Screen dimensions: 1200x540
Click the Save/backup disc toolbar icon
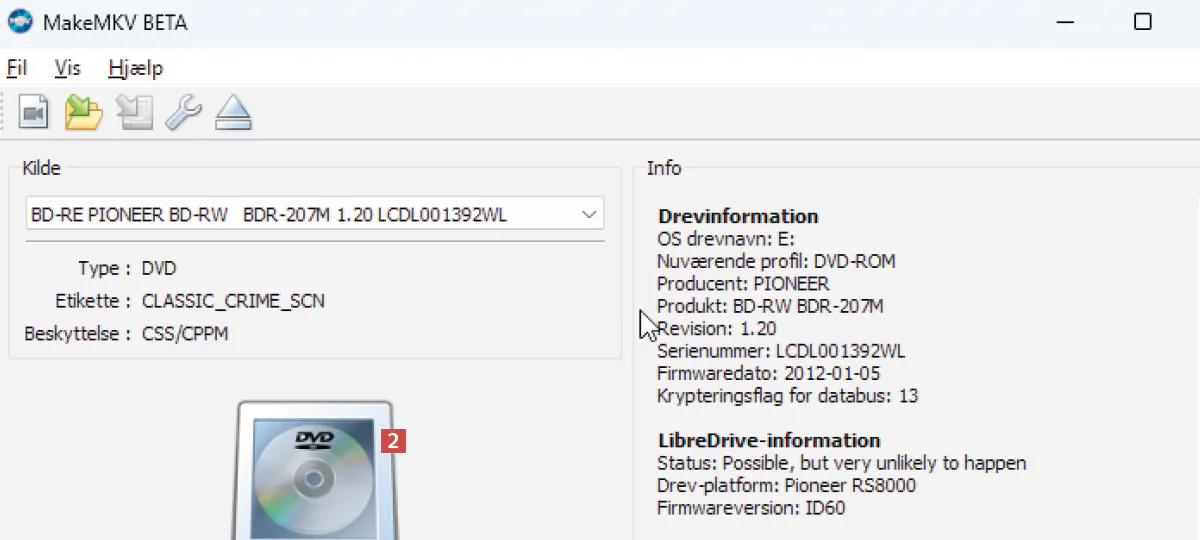134,112
